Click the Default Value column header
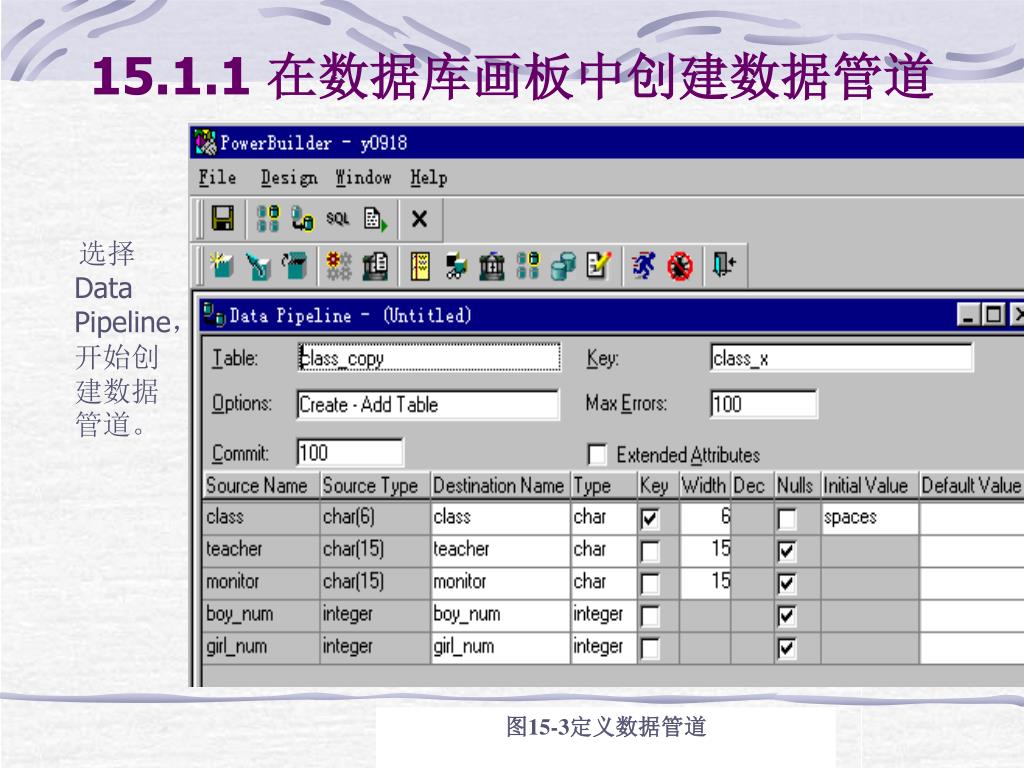Screen dimensions: 1024x768 pos(971,486)
